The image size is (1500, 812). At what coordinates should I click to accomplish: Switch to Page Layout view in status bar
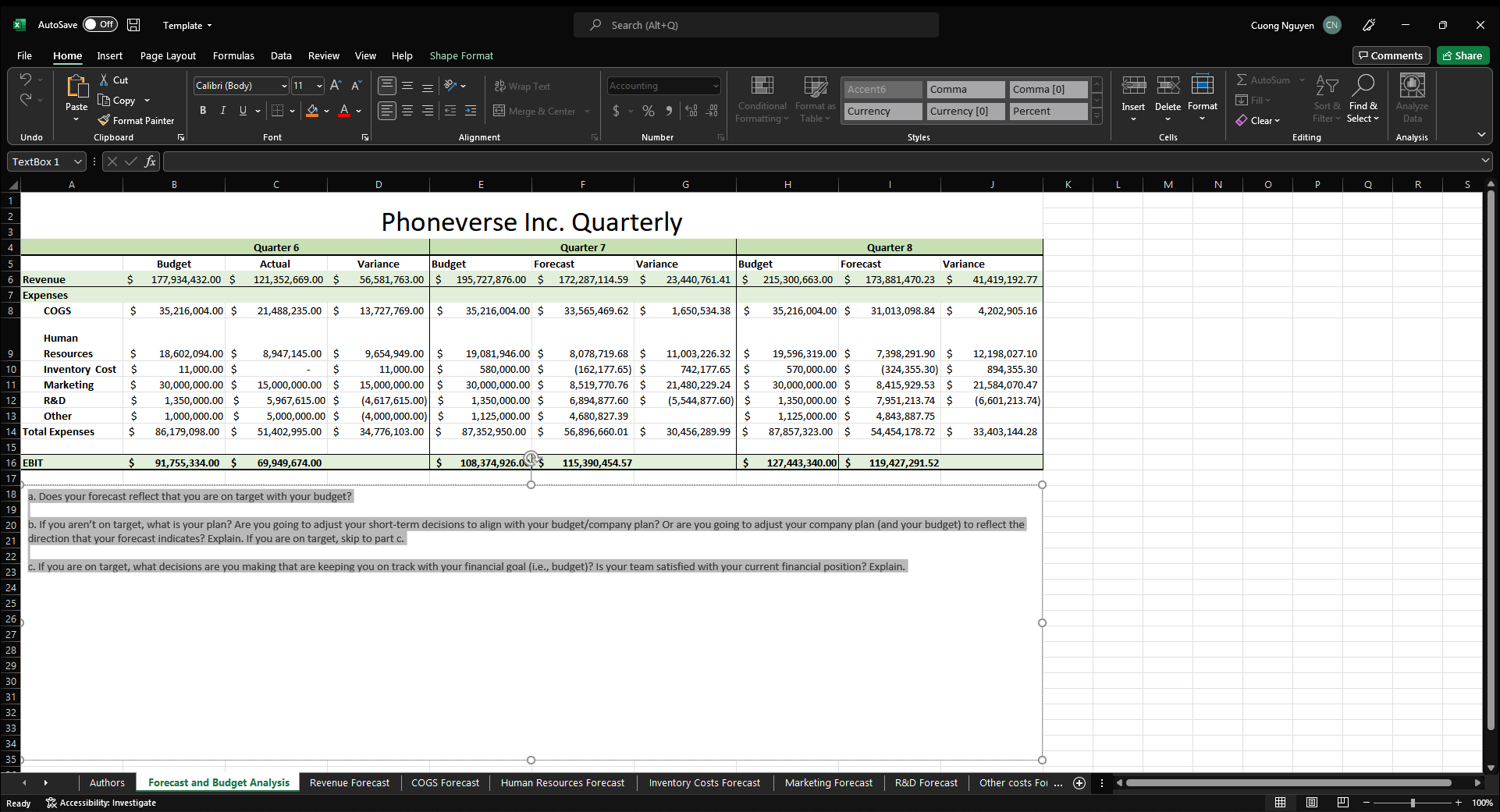pos(1312,803)
